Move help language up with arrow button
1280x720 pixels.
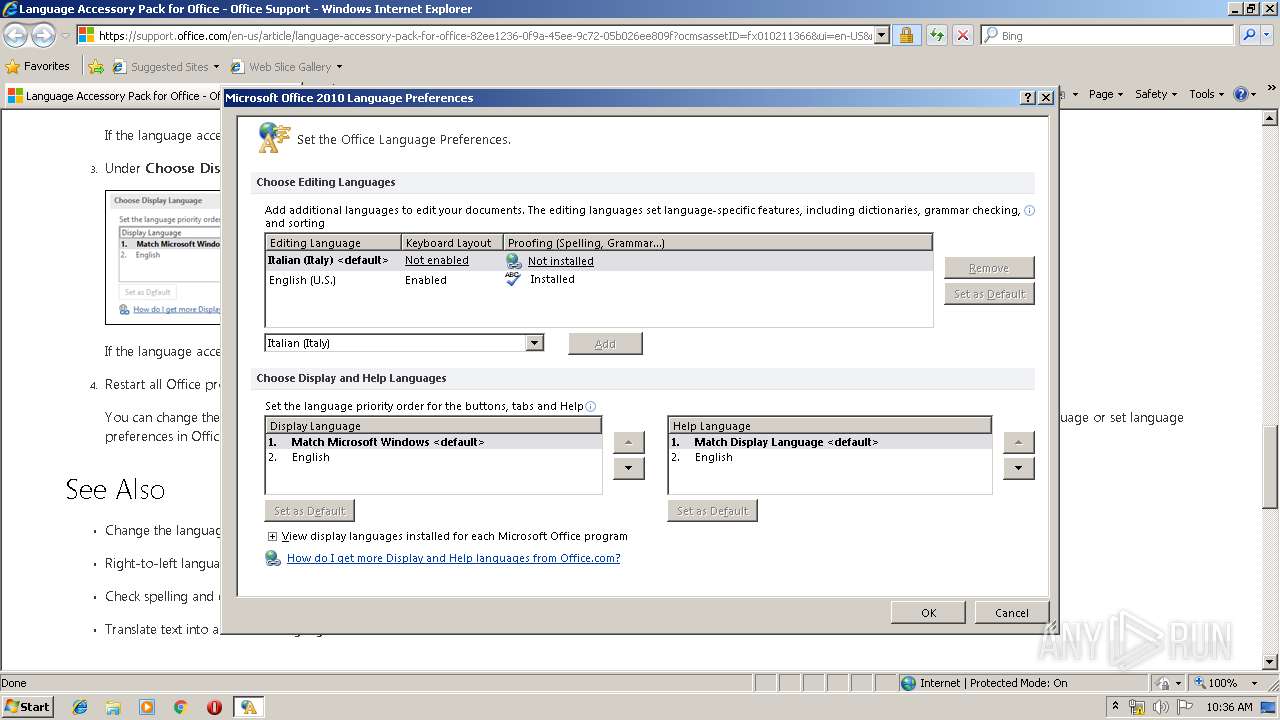1018,442
